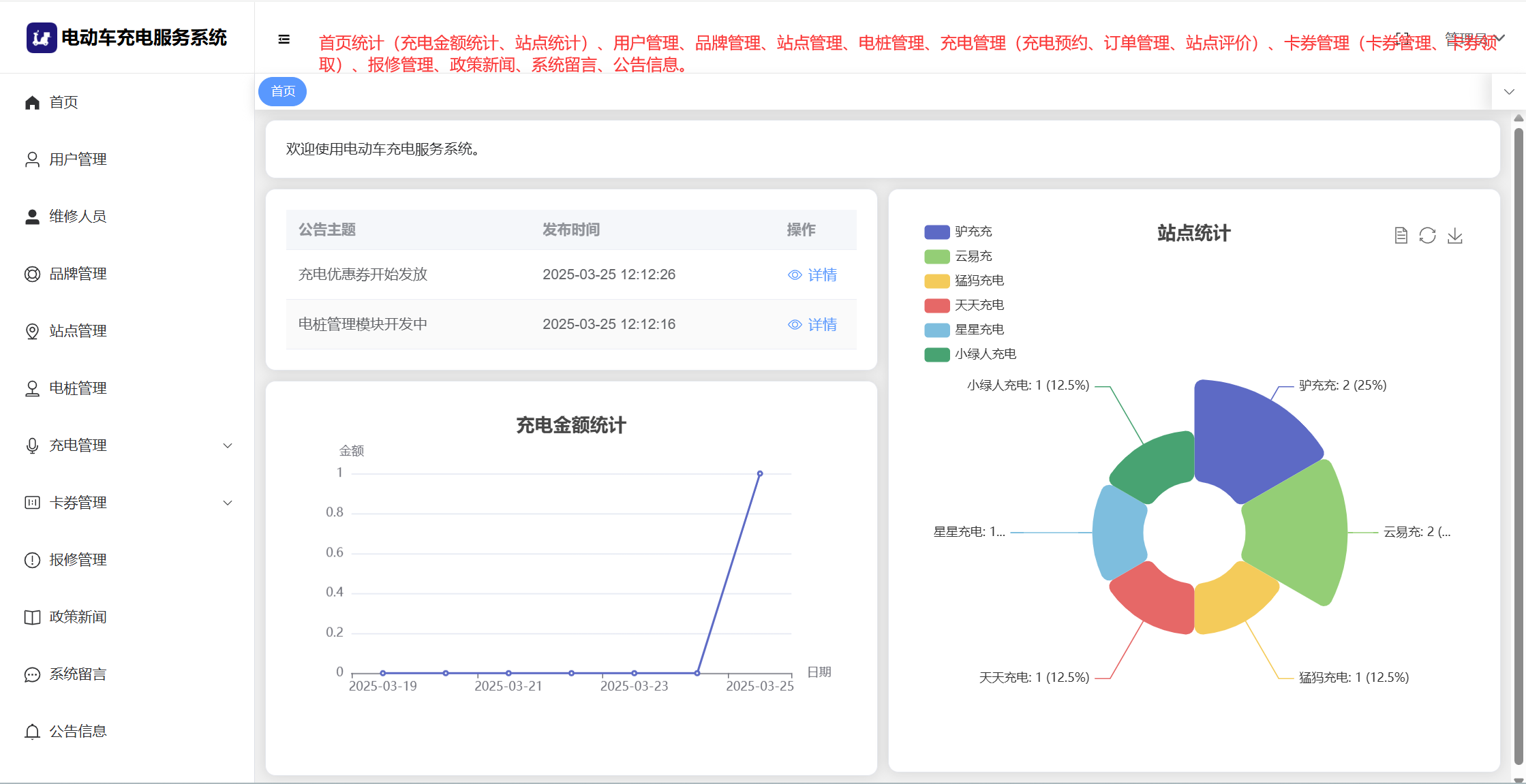
Task: Click the 系统留言 chat bubble icon
Action: click(x=32, y=674)
